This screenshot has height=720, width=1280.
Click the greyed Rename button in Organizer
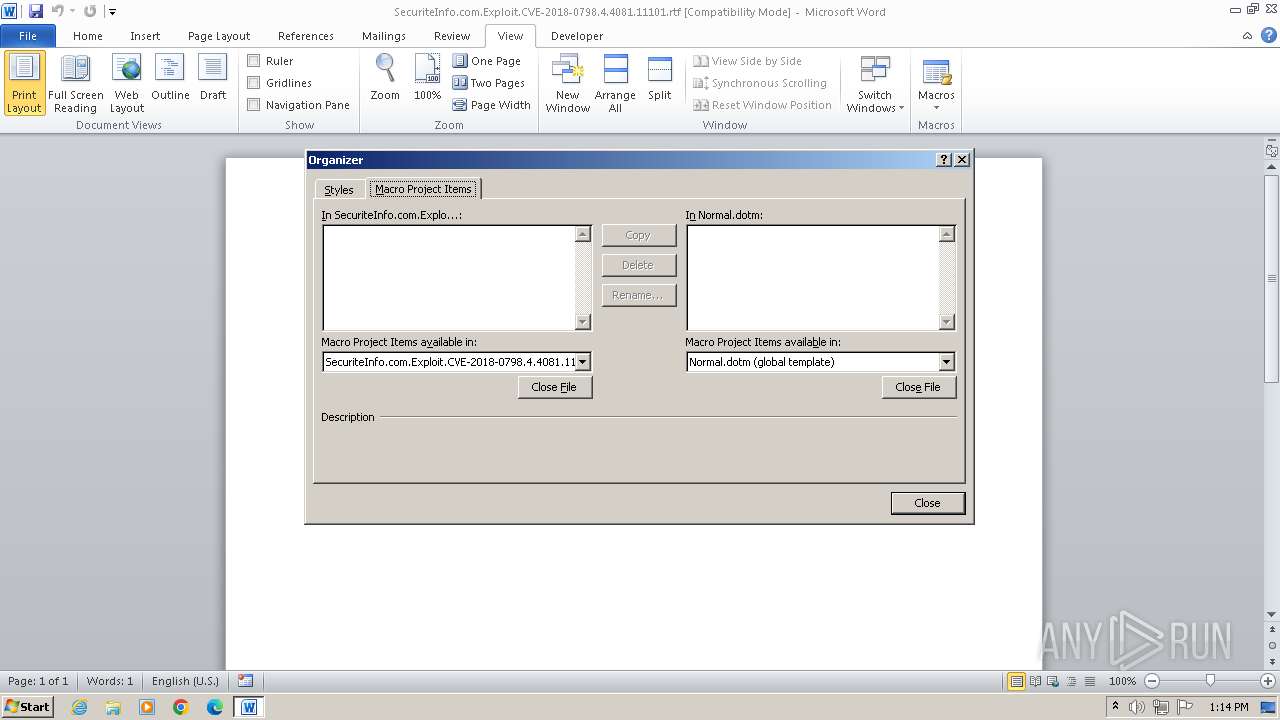(x=638, y=295)
